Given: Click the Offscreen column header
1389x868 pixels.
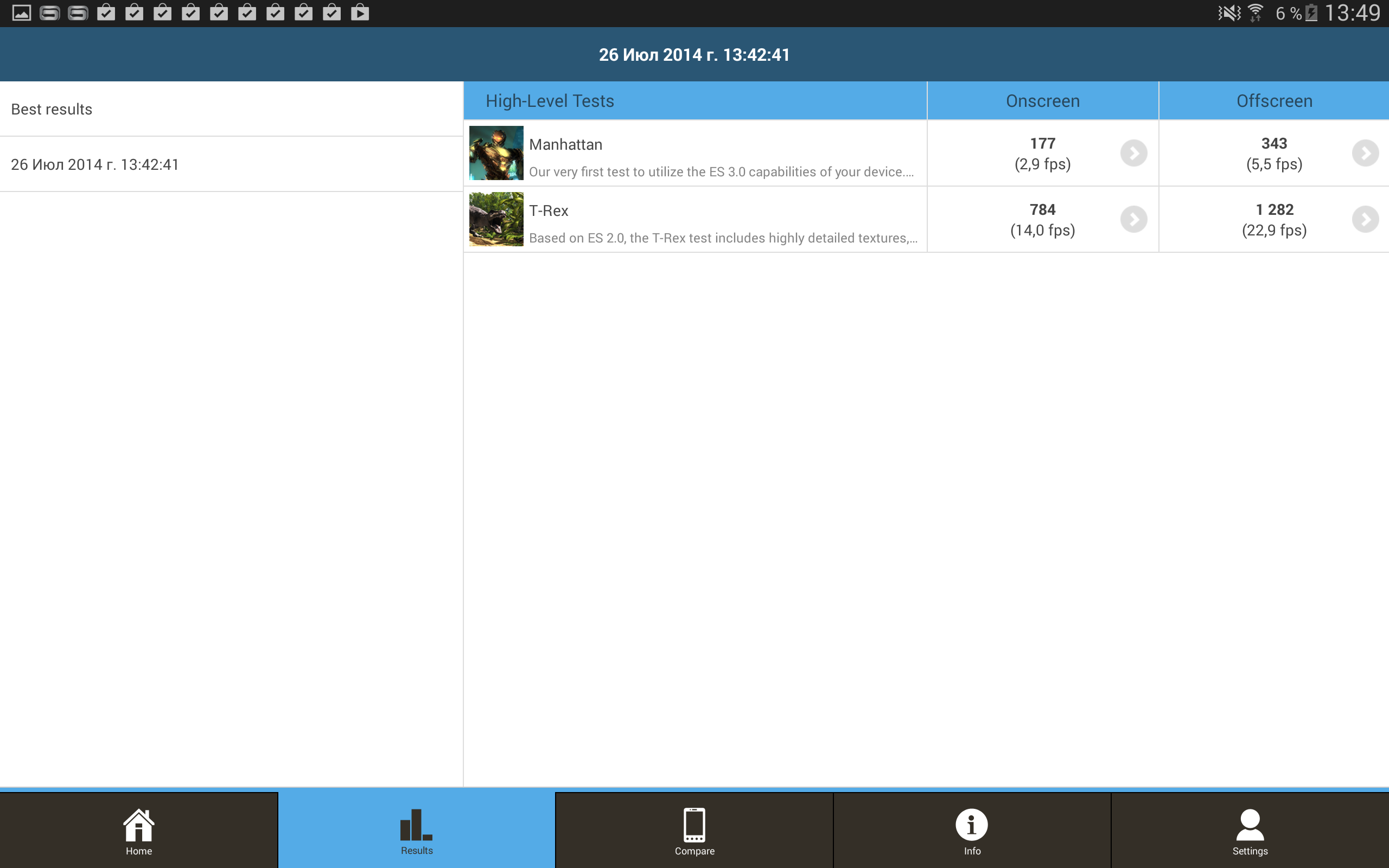Looking at the screenshot, I should [1273, 101].
